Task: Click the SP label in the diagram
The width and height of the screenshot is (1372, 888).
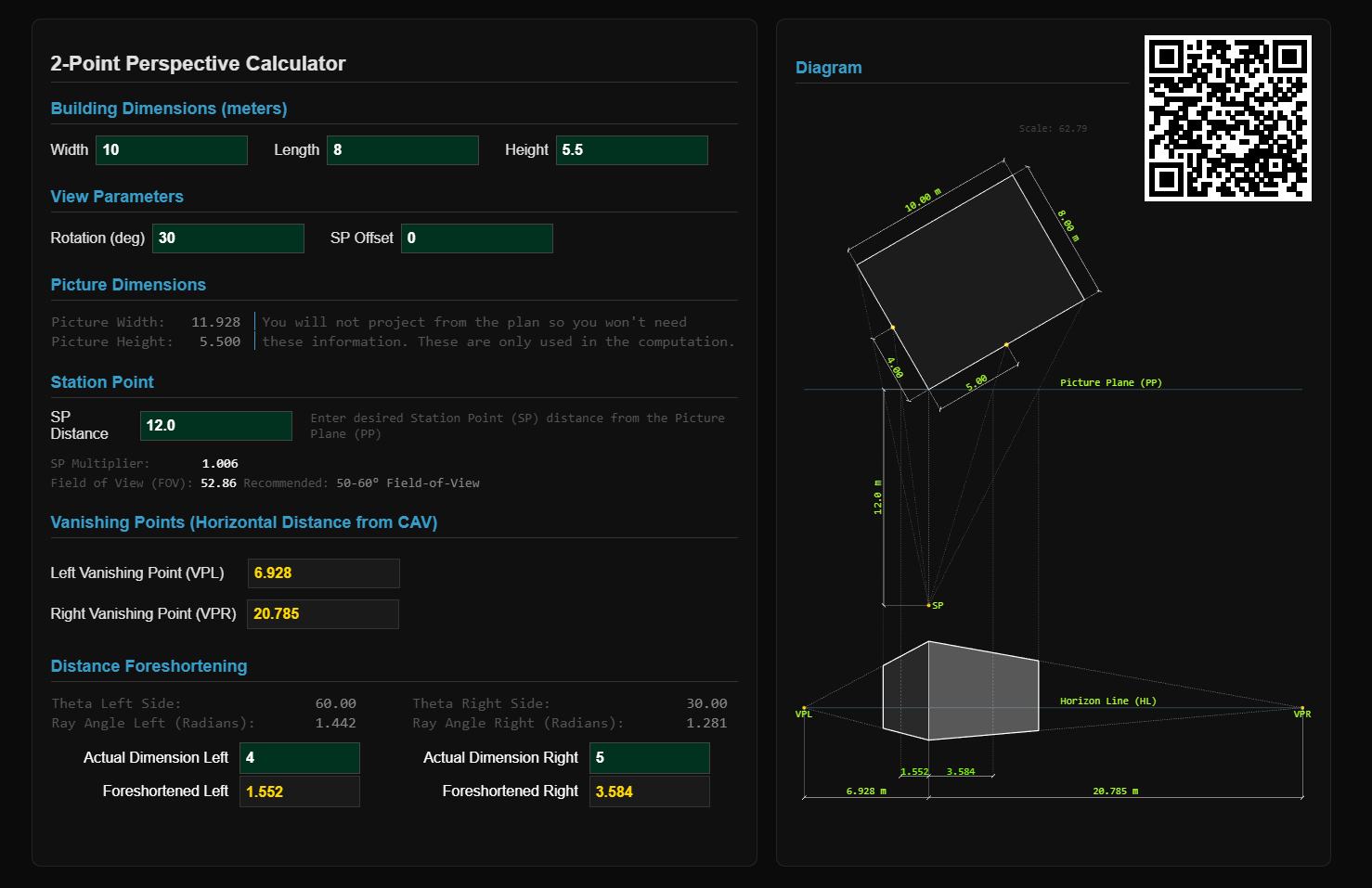Action: tap(938, 606)
